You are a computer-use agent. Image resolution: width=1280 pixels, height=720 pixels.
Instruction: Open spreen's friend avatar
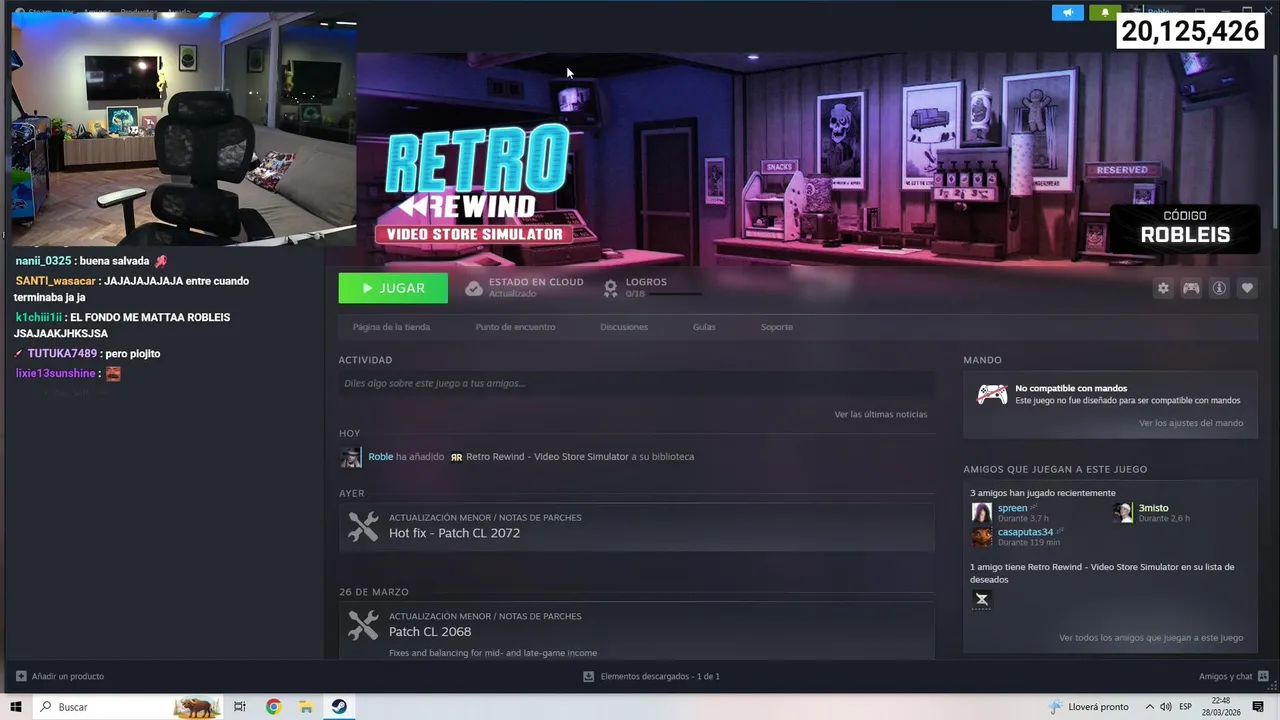(x=982, y=513)
